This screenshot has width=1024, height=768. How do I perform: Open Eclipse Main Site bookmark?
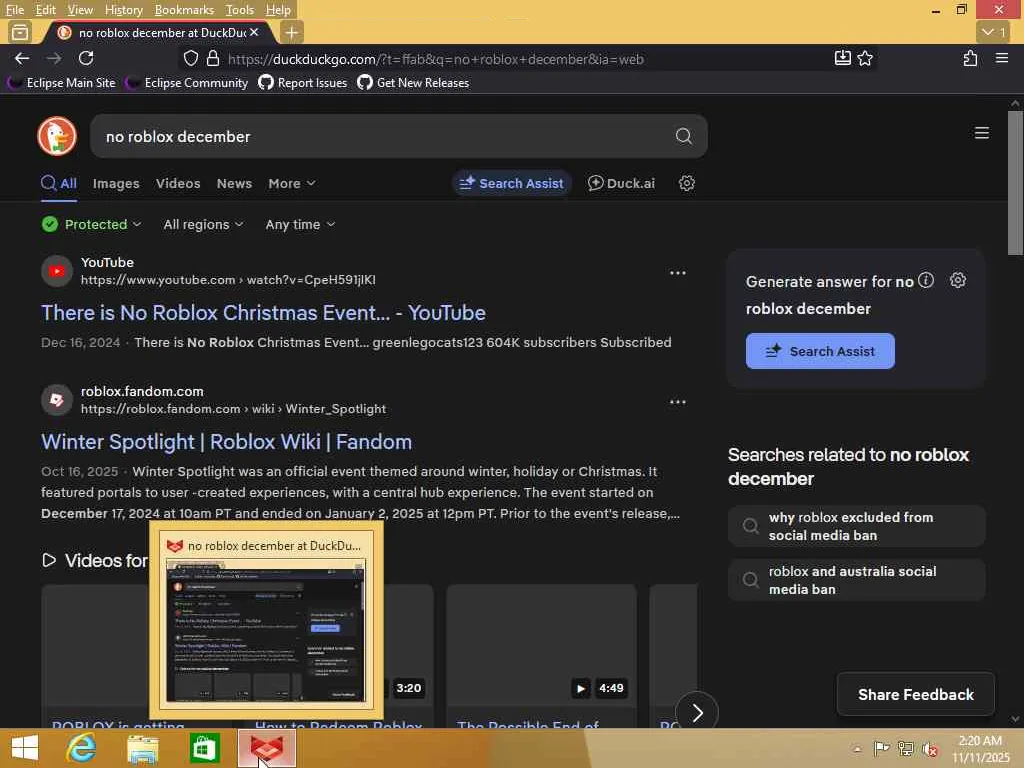pyautogui.click(x=62, y=83)
